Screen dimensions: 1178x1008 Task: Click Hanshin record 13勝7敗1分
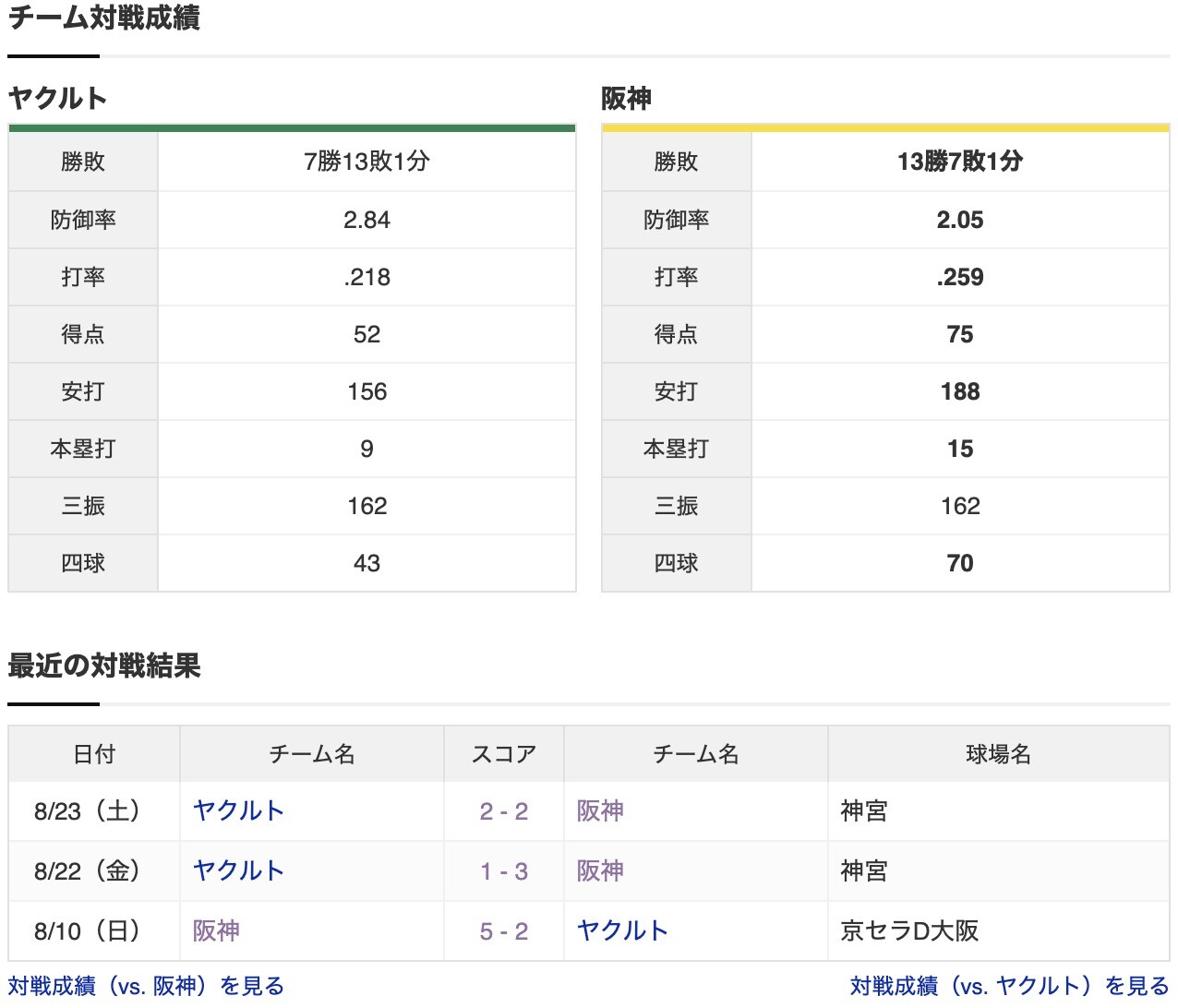tap(960, 162)
